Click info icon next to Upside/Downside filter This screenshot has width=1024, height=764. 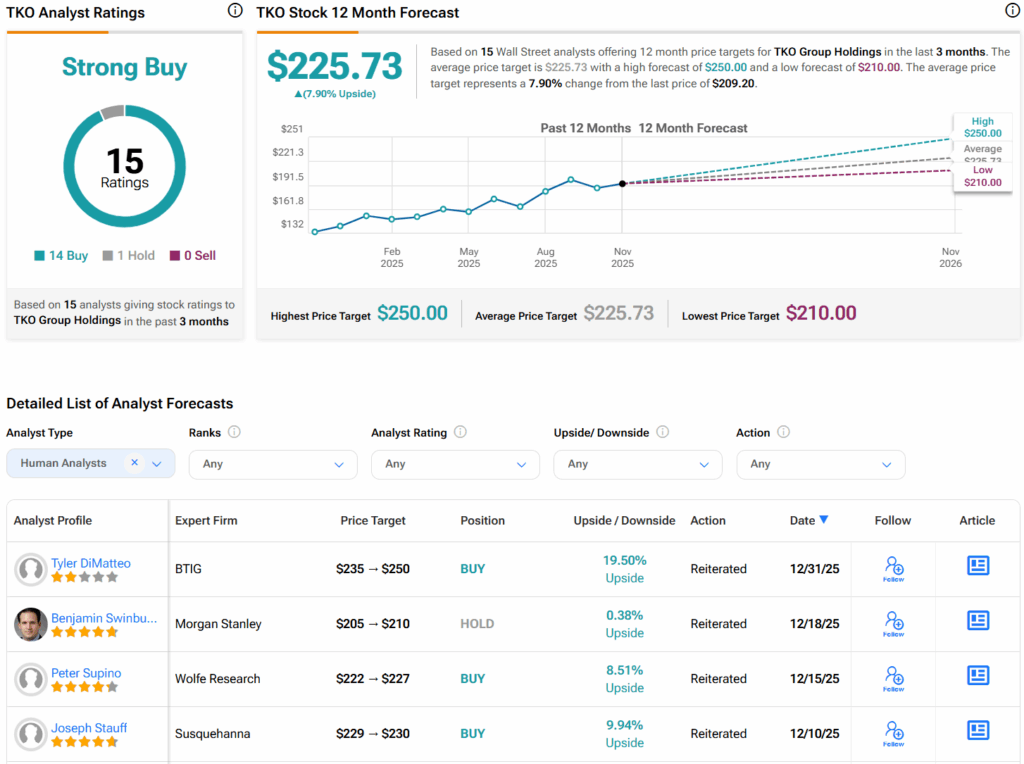662,433
